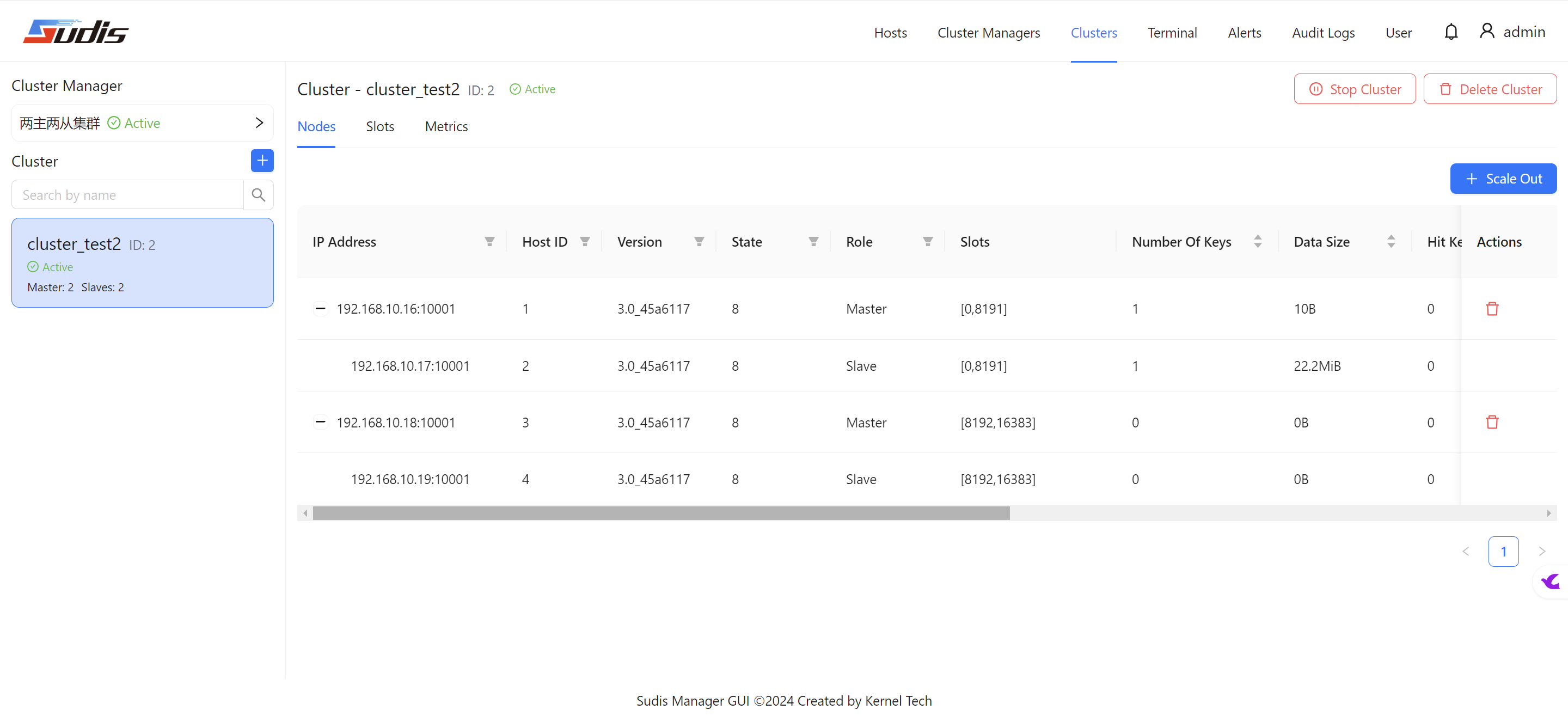Open Host ID column filter
The height and width of the screenshot is (722, 1568).
point(585,242)
